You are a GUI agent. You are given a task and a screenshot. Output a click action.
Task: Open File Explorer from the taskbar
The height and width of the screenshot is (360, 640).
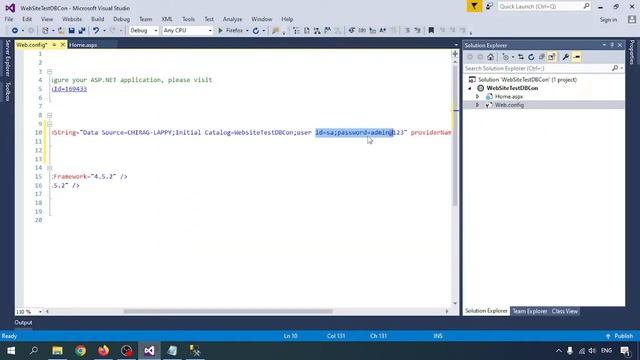point(57,351)
